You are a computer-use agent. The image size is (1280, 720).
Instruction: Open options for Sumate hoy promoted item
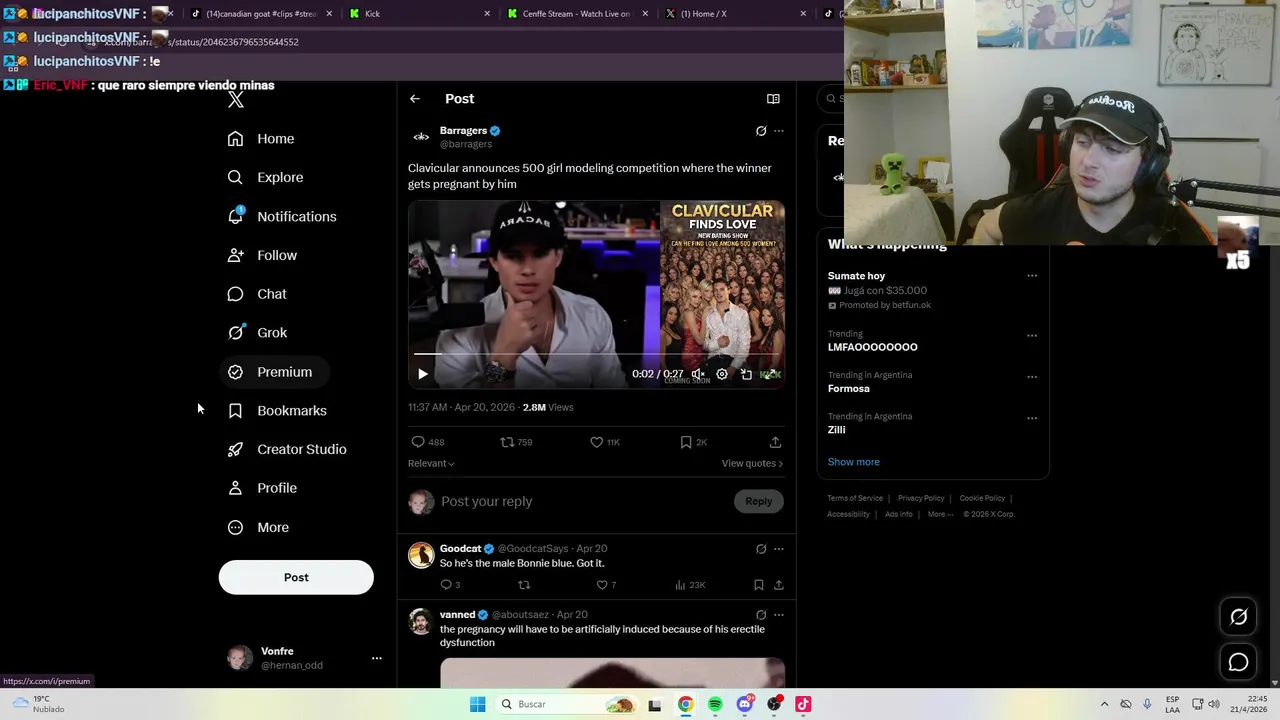pyautogui.click(x=1032, y=277)
